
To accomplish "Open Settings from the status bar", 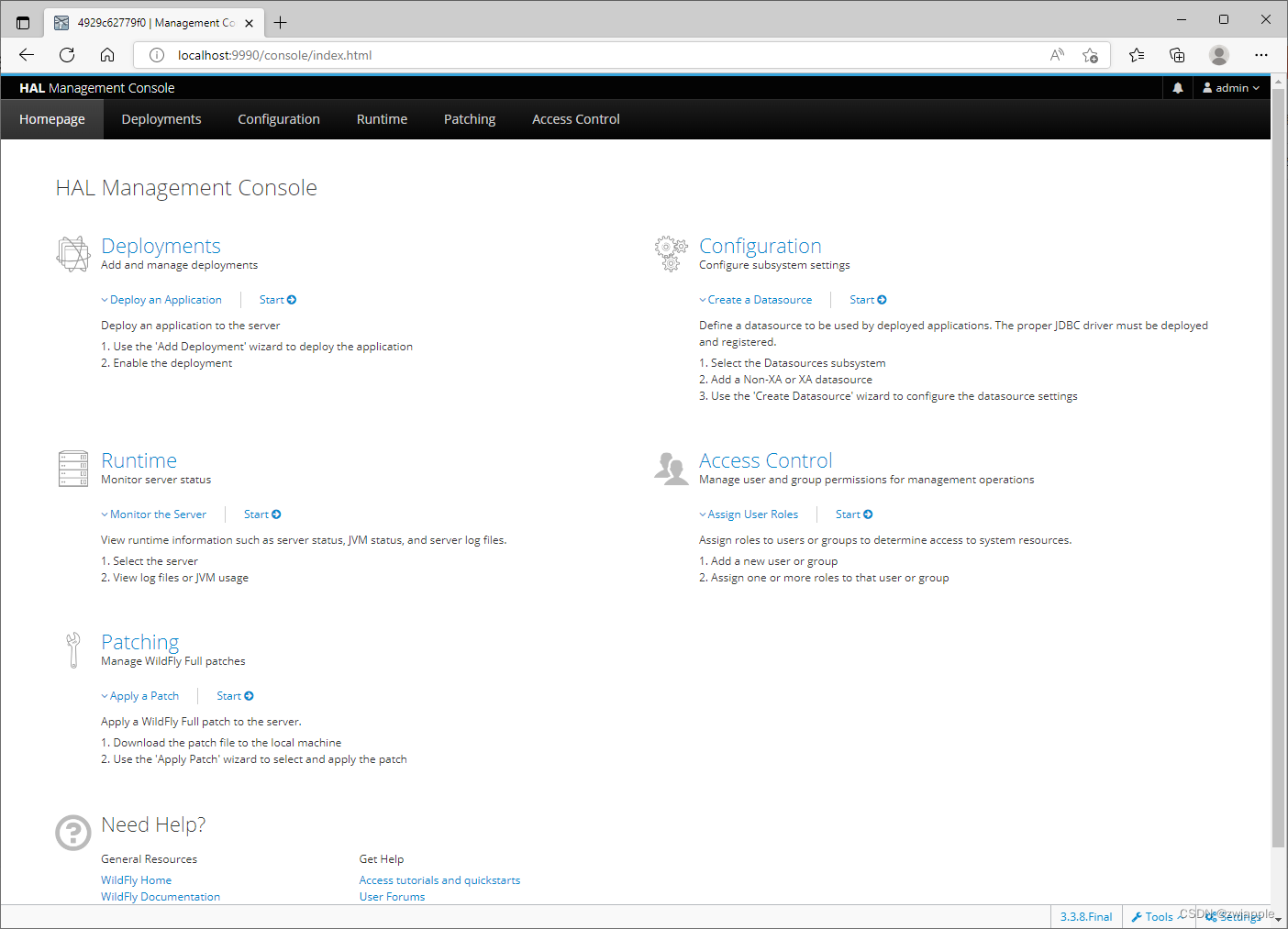I will [x=1237, y=916].
